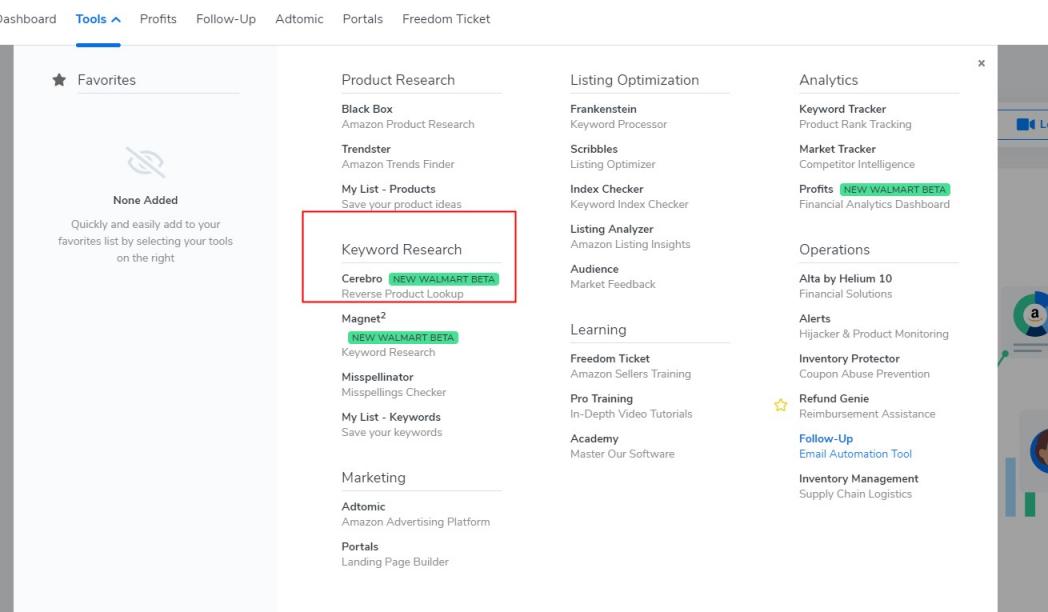Open the Freedom Ticket nav tab
The image size is (1048, 612).
(x=446, y=19)
